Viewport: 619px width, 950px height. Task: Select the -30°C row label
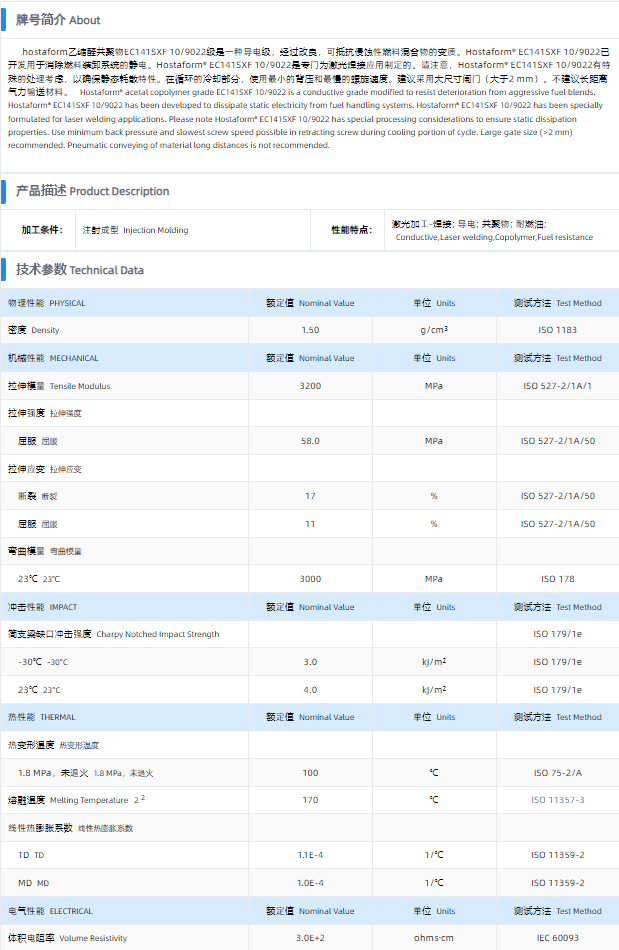(x=43, y=662)
